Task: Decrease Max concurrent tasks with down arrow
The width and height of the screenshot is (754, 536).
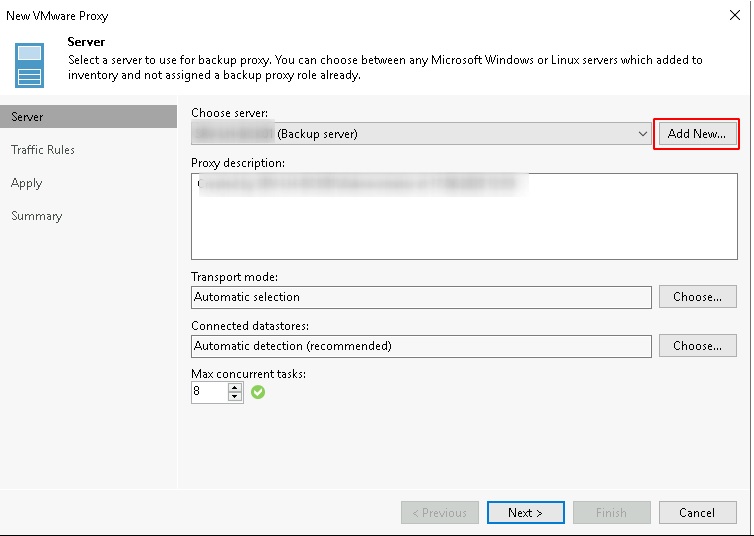Action: (235, 397)
